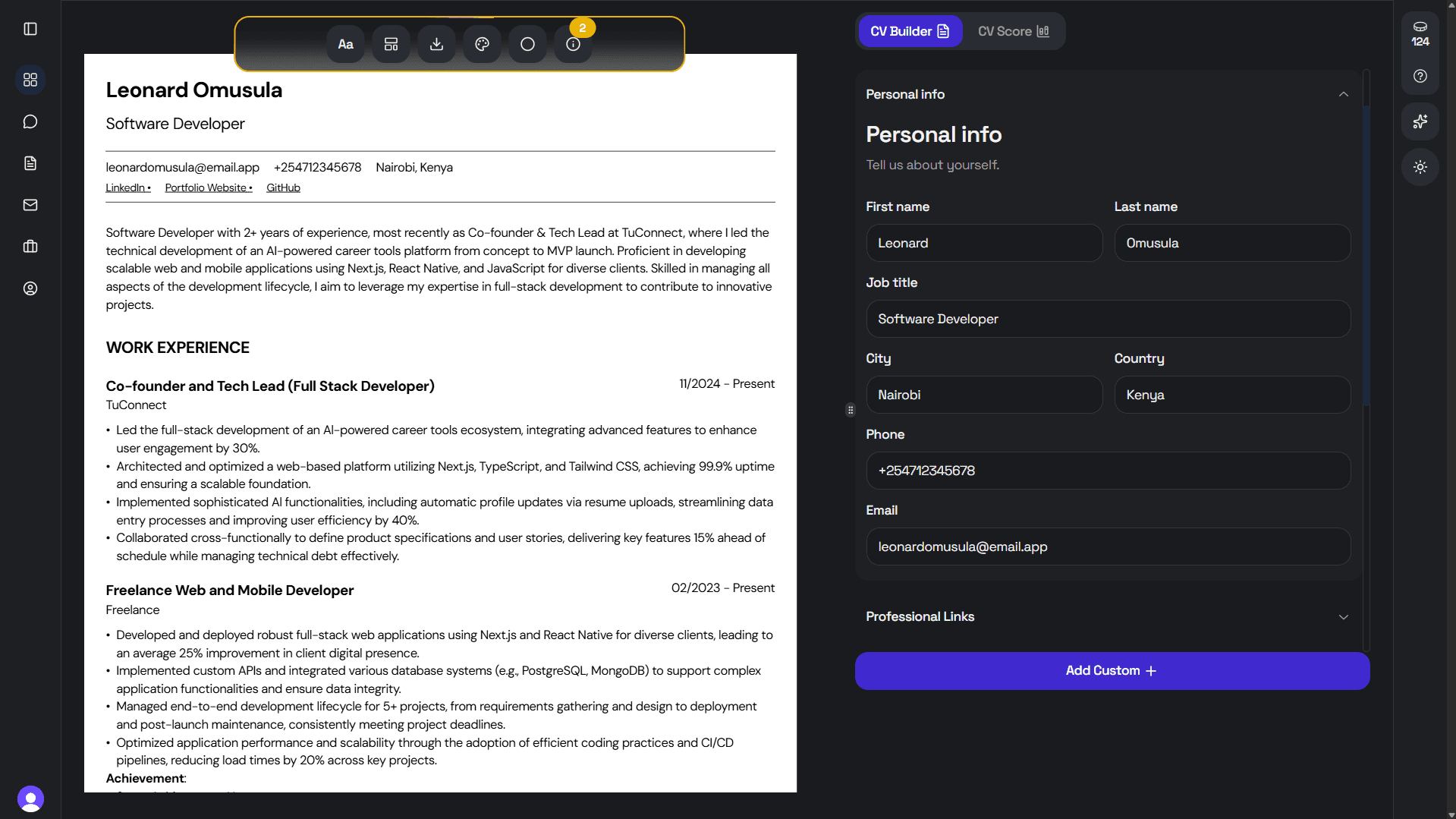Expand the Professional Links section
The image size is (1456, 819).
(x=1343, y=617)
